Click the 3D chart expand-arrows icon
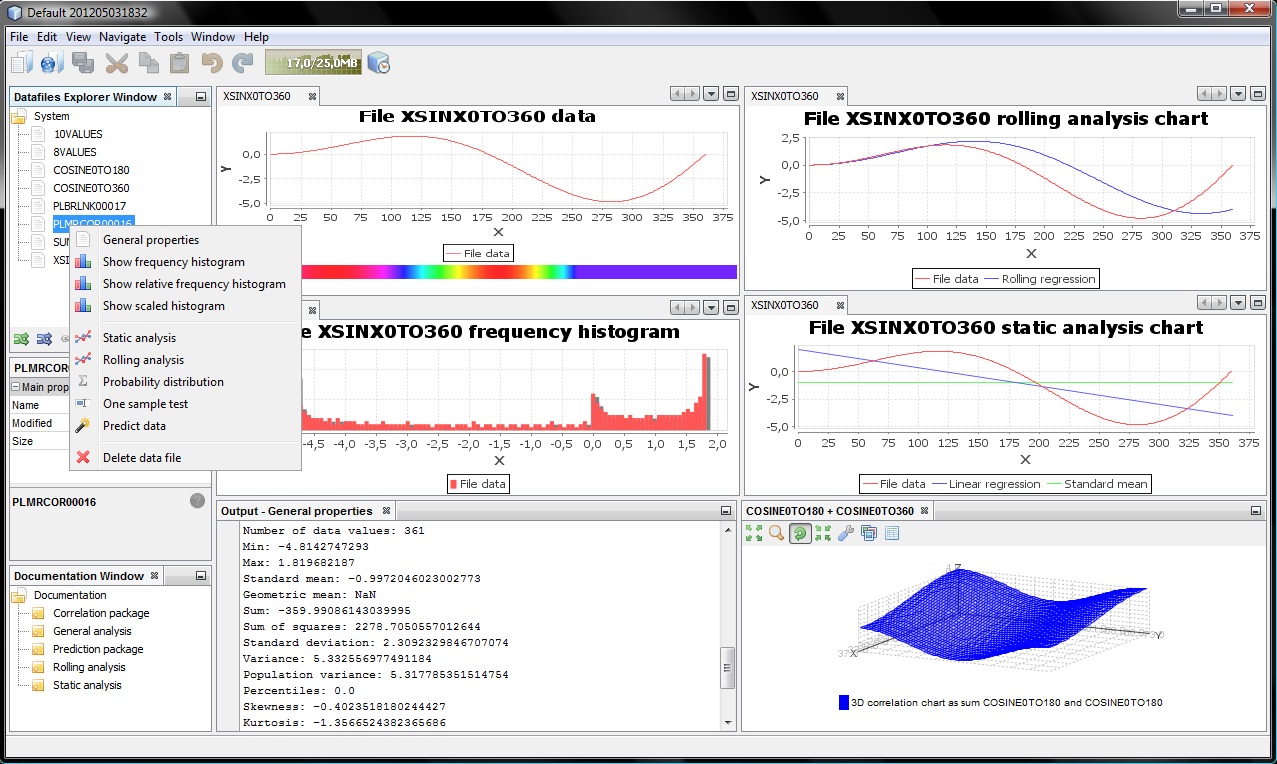The height and width of the screenshot is (764, 1277). click(754, 533)
